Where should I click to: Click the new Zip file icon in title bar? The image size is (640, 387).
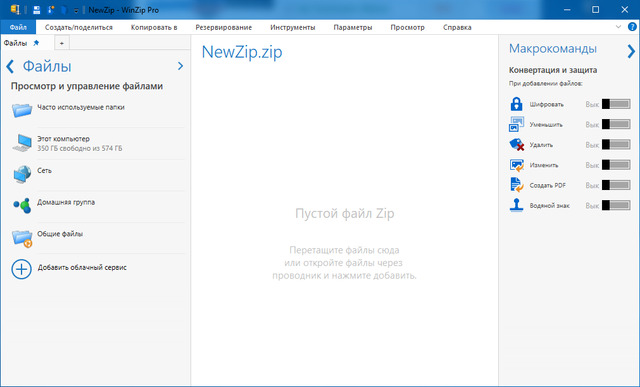coord(51,10)
